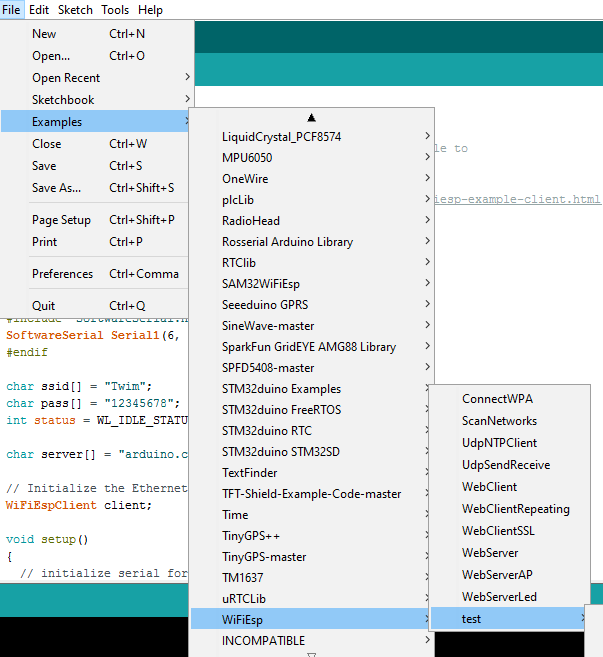Choose Page Setup menu entry
The width and height of the screenshot is (603, 657).
pos(61,220)
